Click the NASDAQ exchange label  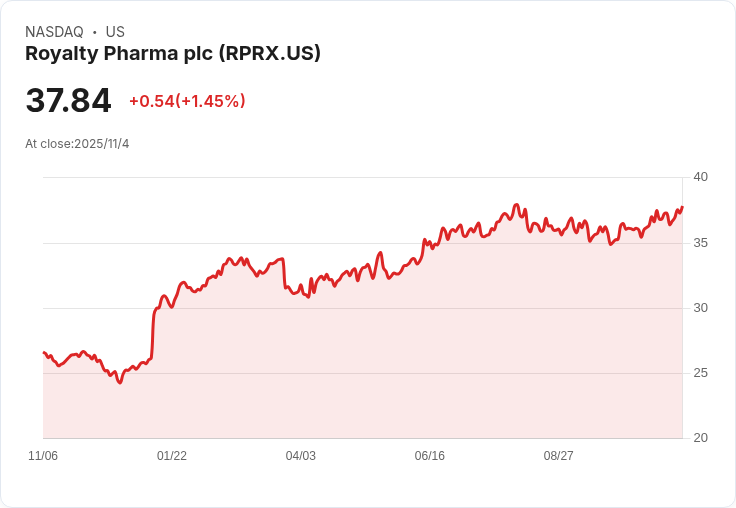[54, 32]
